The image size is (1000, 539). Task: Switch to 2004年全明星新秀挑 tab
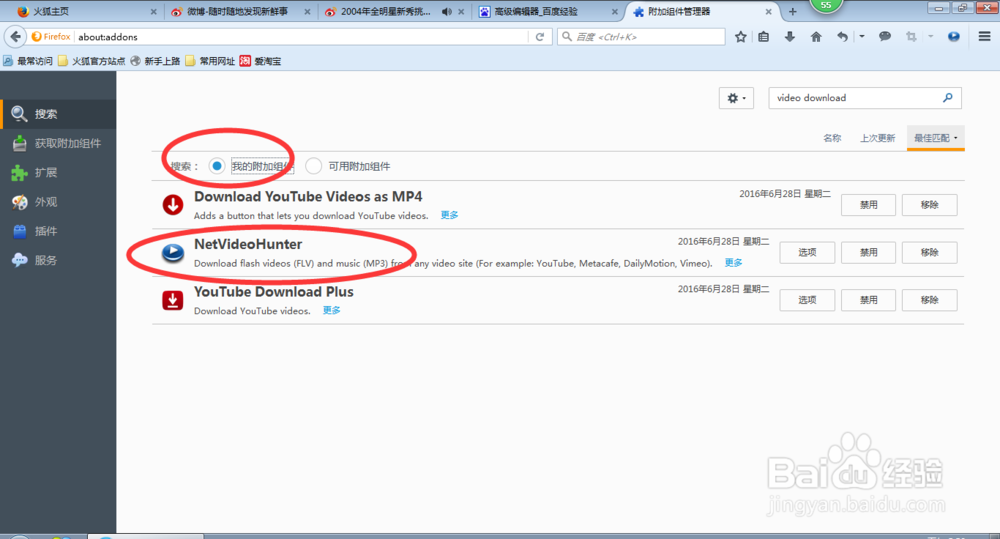pos(393,11)
